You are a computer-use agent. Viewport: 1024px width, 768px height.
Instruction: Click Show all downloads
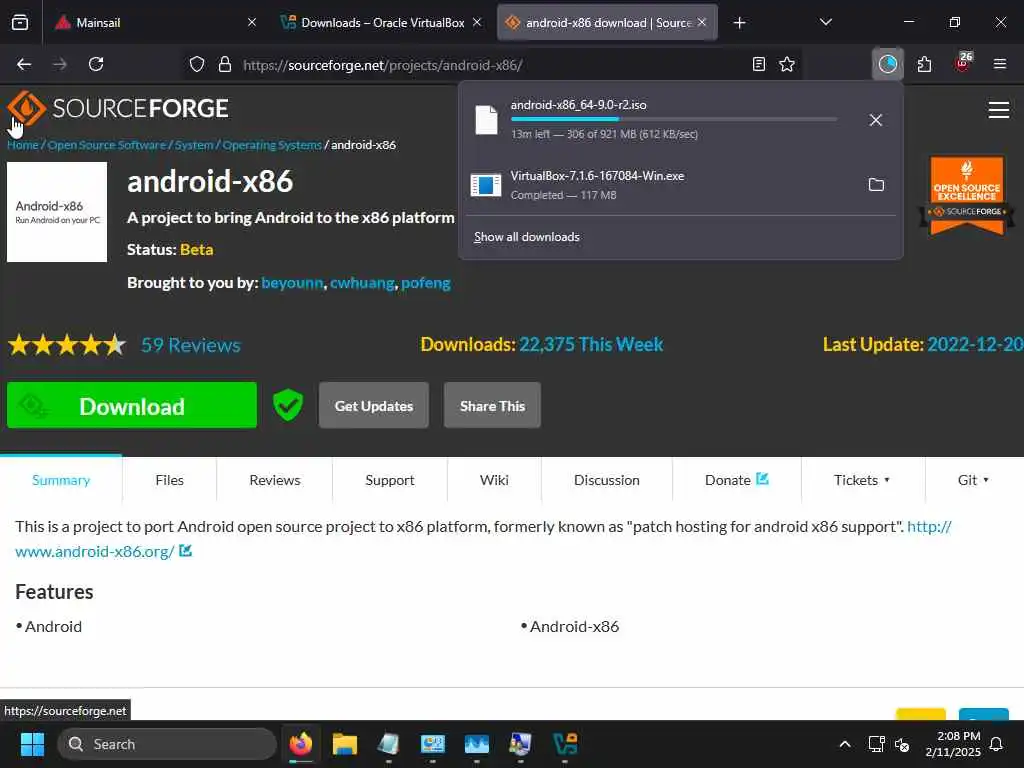(x=526, y=237)
